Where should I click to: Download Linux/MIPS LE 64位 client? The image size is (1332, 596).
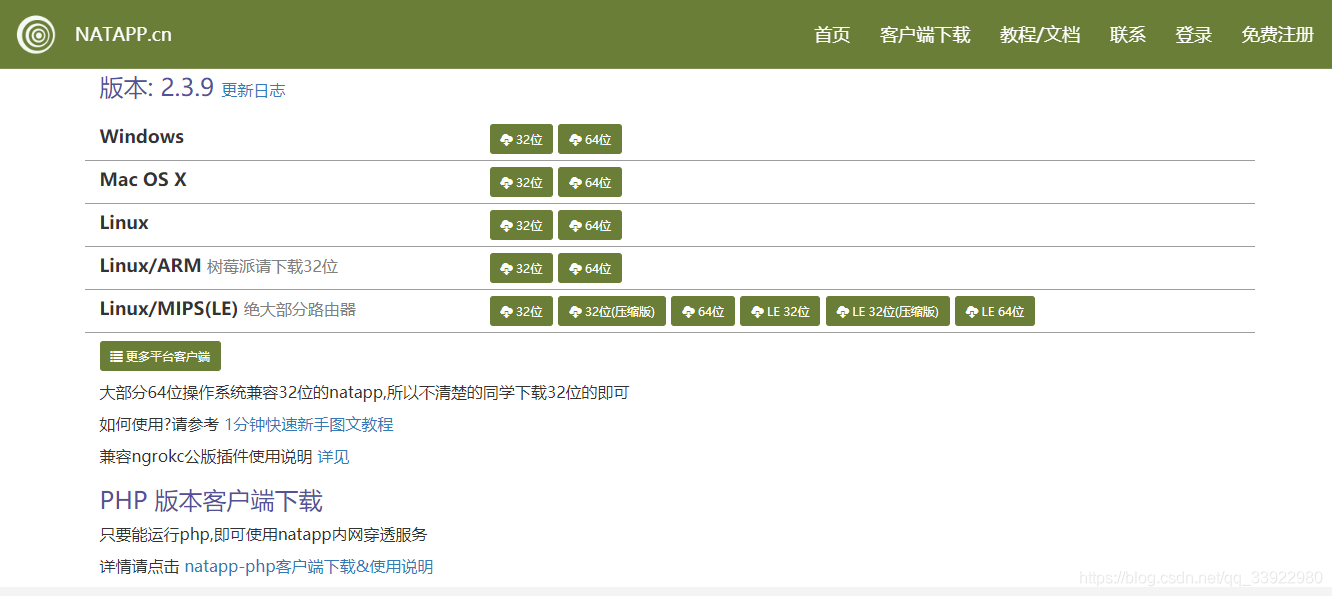click(995, 311)
